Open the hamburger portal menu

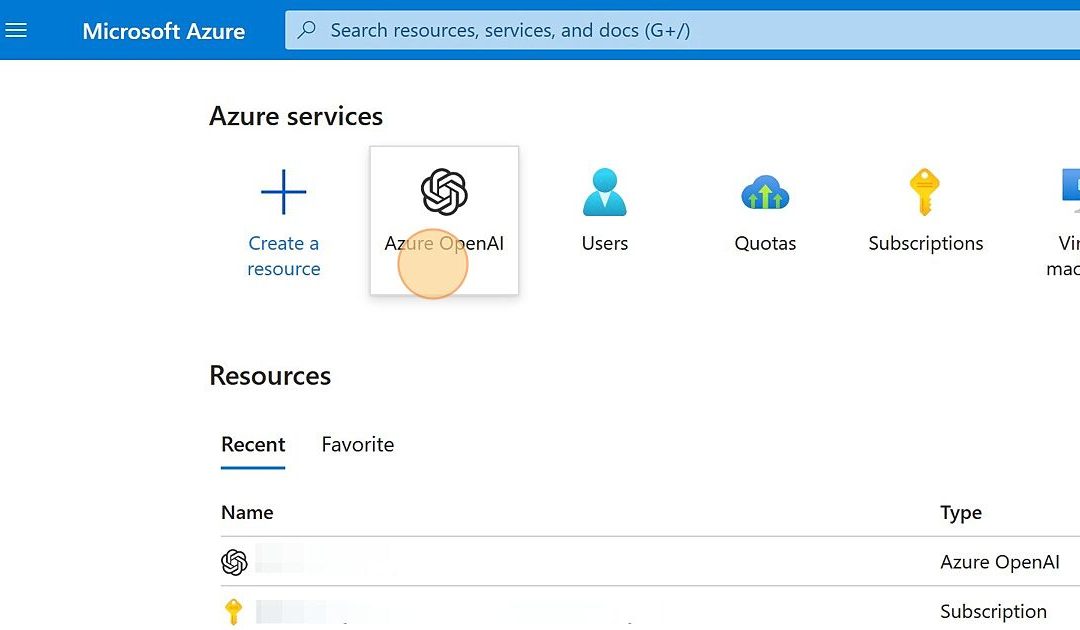click(x=16, y=30)
